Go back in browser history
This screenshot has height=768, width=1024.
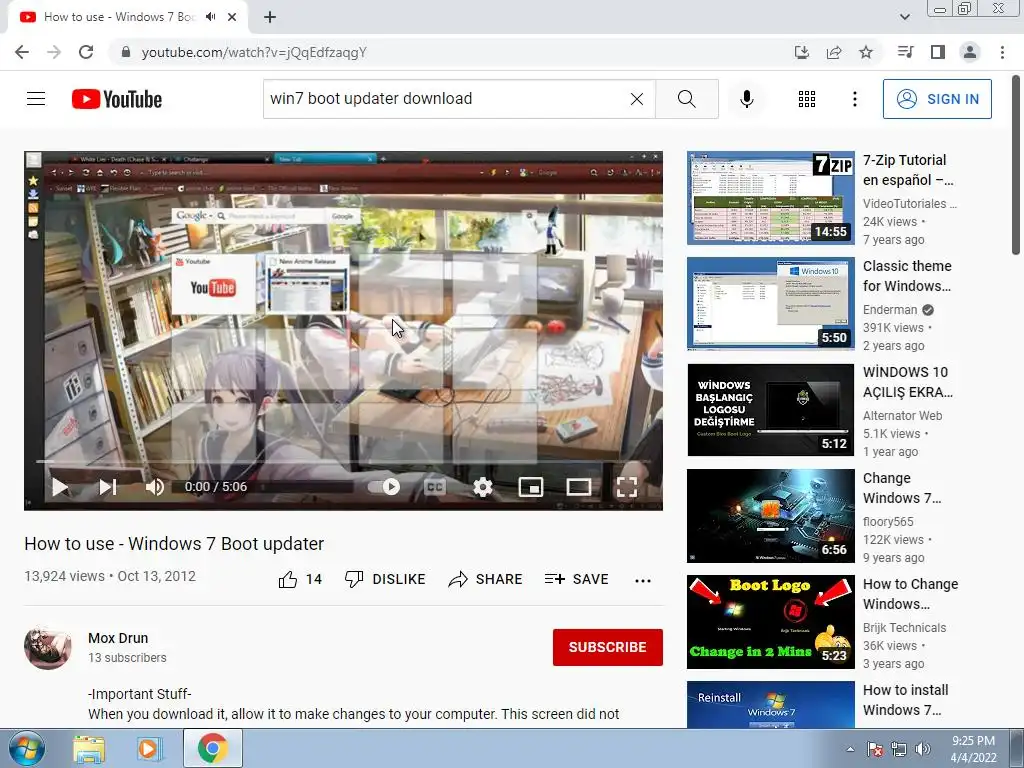[x=22, y=52]
